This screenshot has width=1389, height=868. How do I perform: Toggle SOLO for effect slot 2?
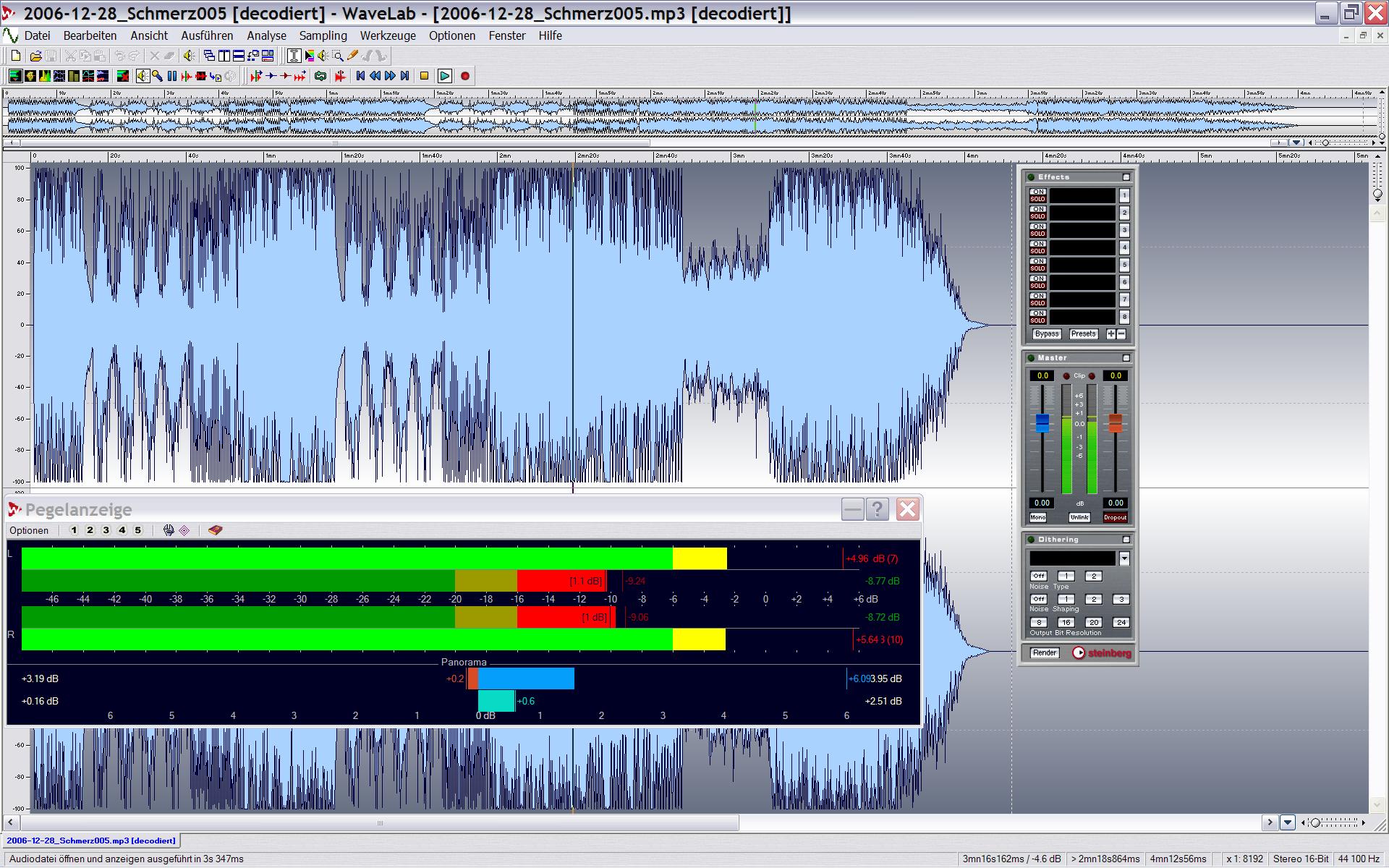tap(1038, 216)
